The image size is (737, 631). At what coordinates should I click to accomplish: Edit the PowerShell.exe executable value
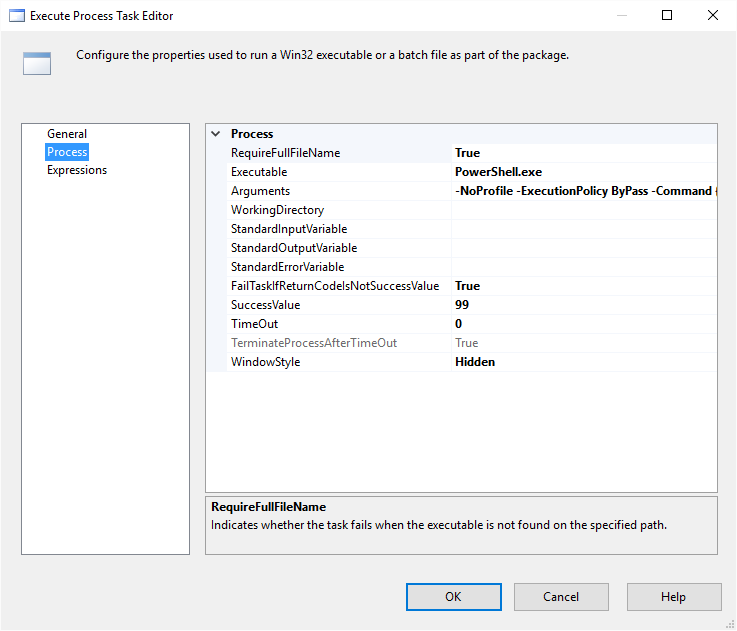584,172
